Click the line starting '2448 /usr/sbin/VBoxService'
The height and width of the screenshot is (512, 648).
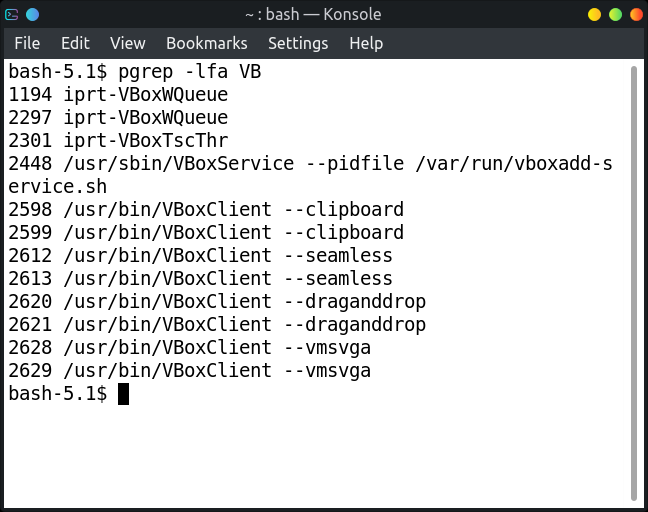(x=310, y=164)
